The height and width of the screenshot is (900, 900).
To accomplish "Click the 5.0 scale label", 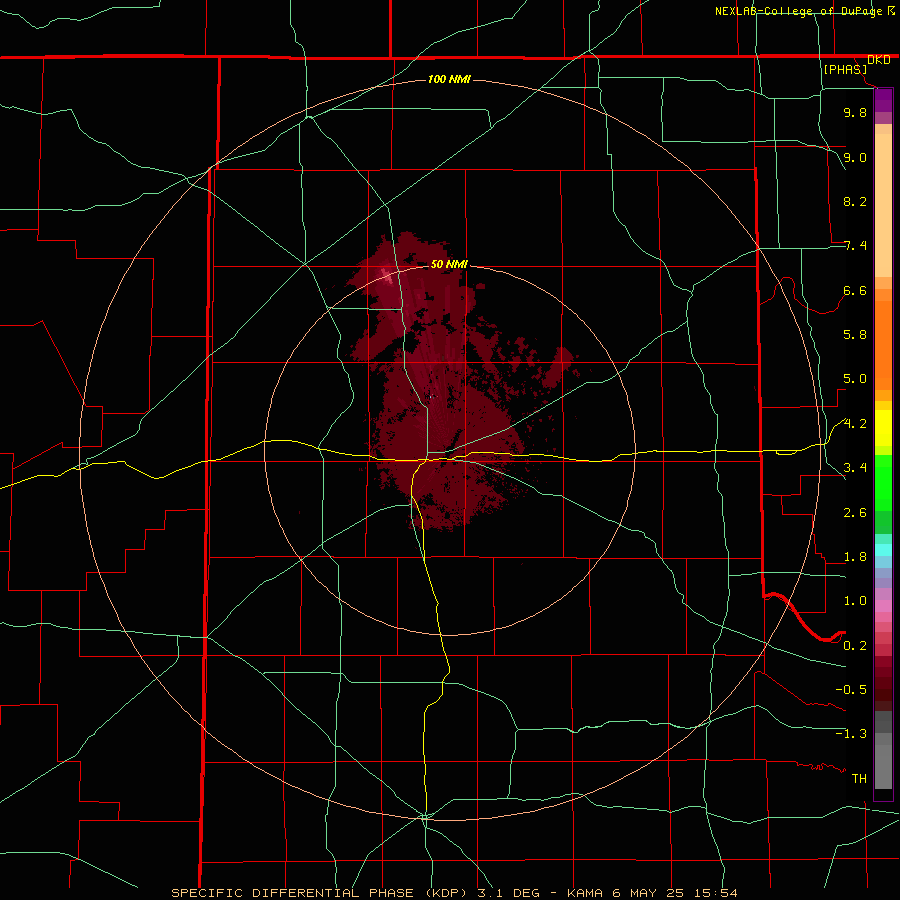I will point(855,379).
